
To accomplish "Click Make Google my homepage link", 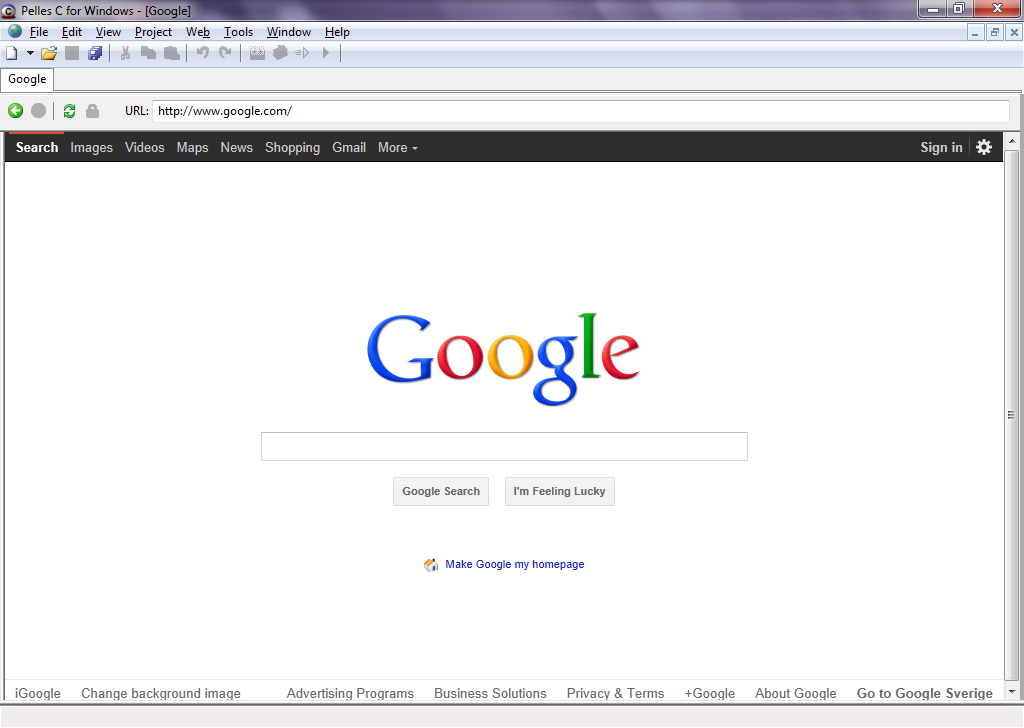I will tap(515, 564).
